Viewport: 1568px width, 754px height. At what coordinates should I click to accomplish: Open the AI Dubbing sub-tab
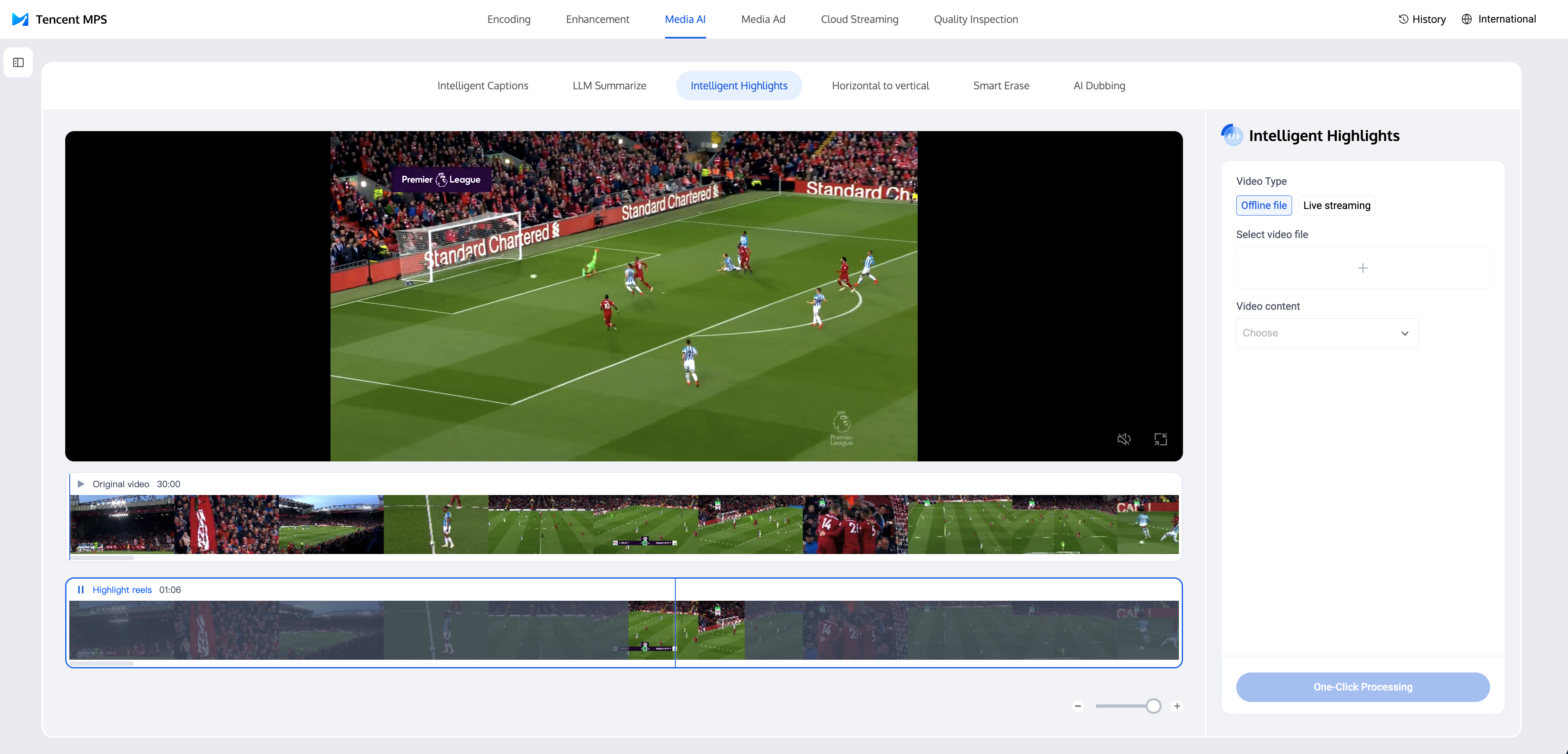click(x=1099, y=86)
